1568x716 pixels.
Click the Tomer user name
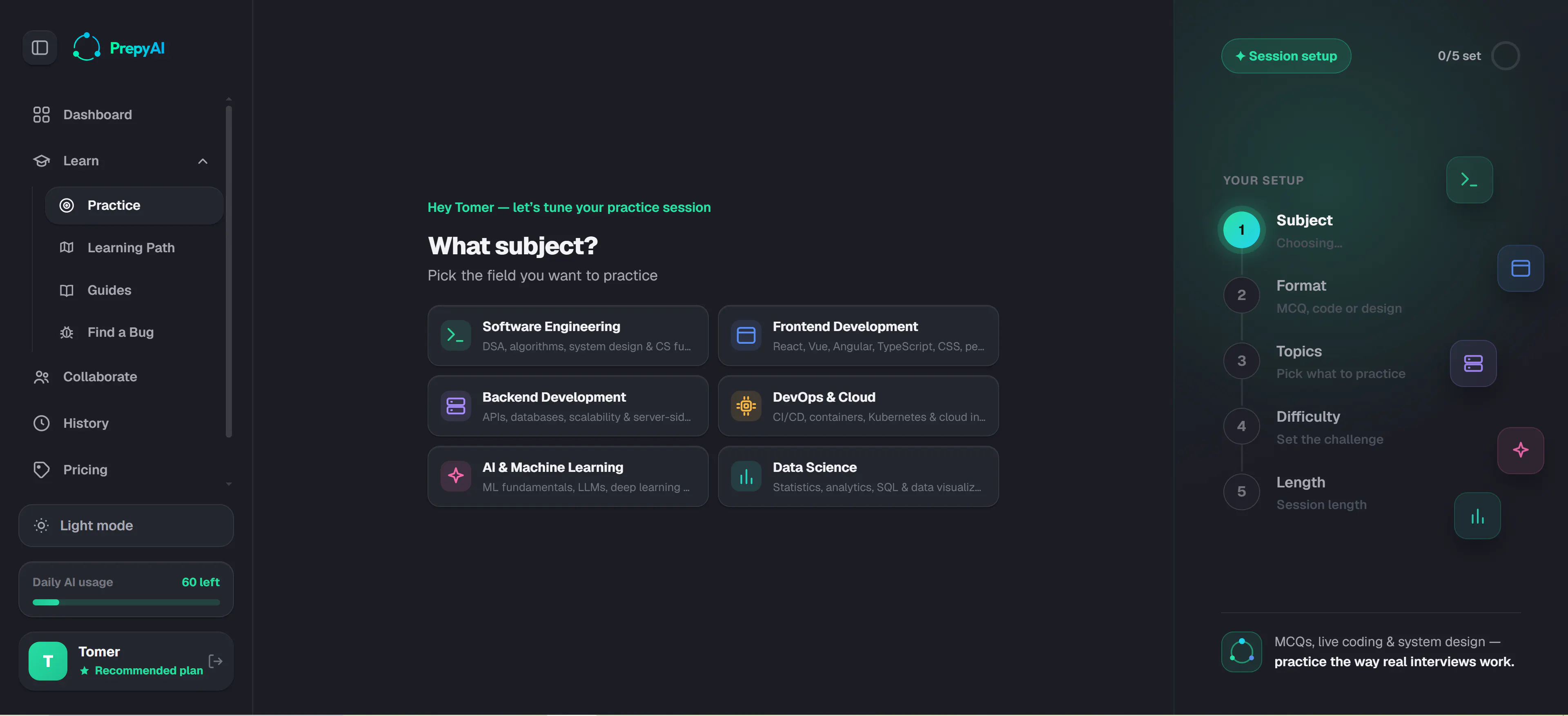click(x=99, y=652)
